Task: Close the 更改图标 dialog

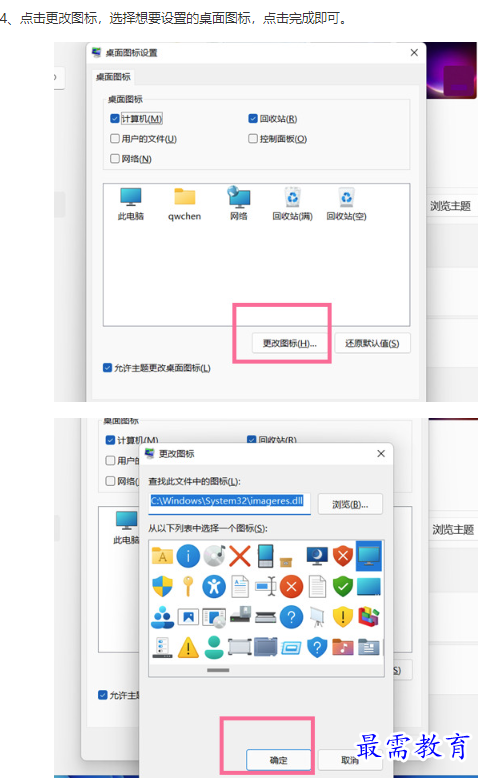Action: coord(381,454)
